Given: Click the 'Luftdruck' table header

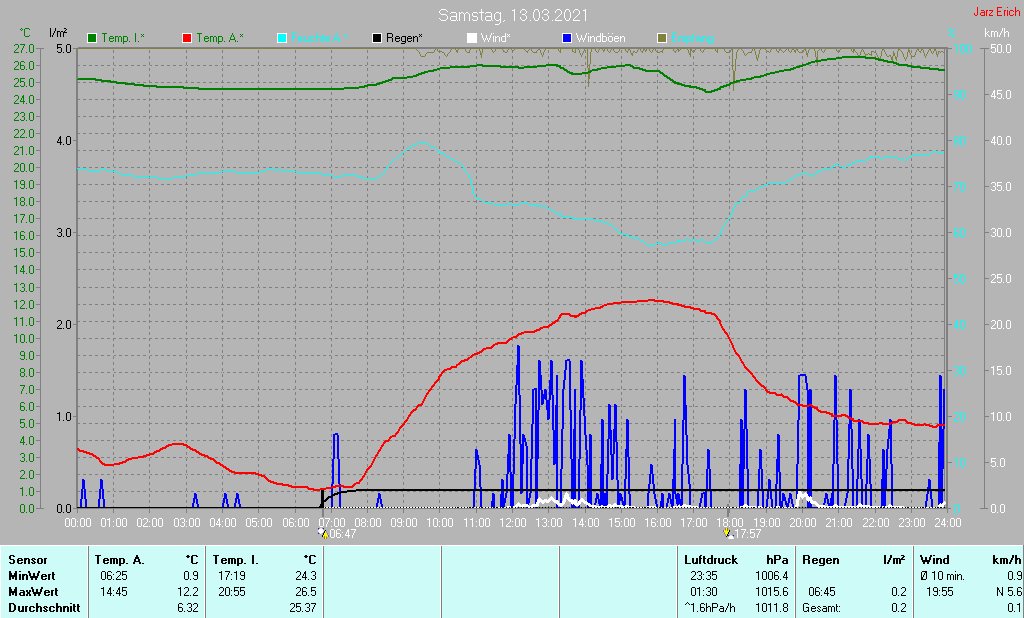Looking at the screenshot, I should (x=711, y=560).
